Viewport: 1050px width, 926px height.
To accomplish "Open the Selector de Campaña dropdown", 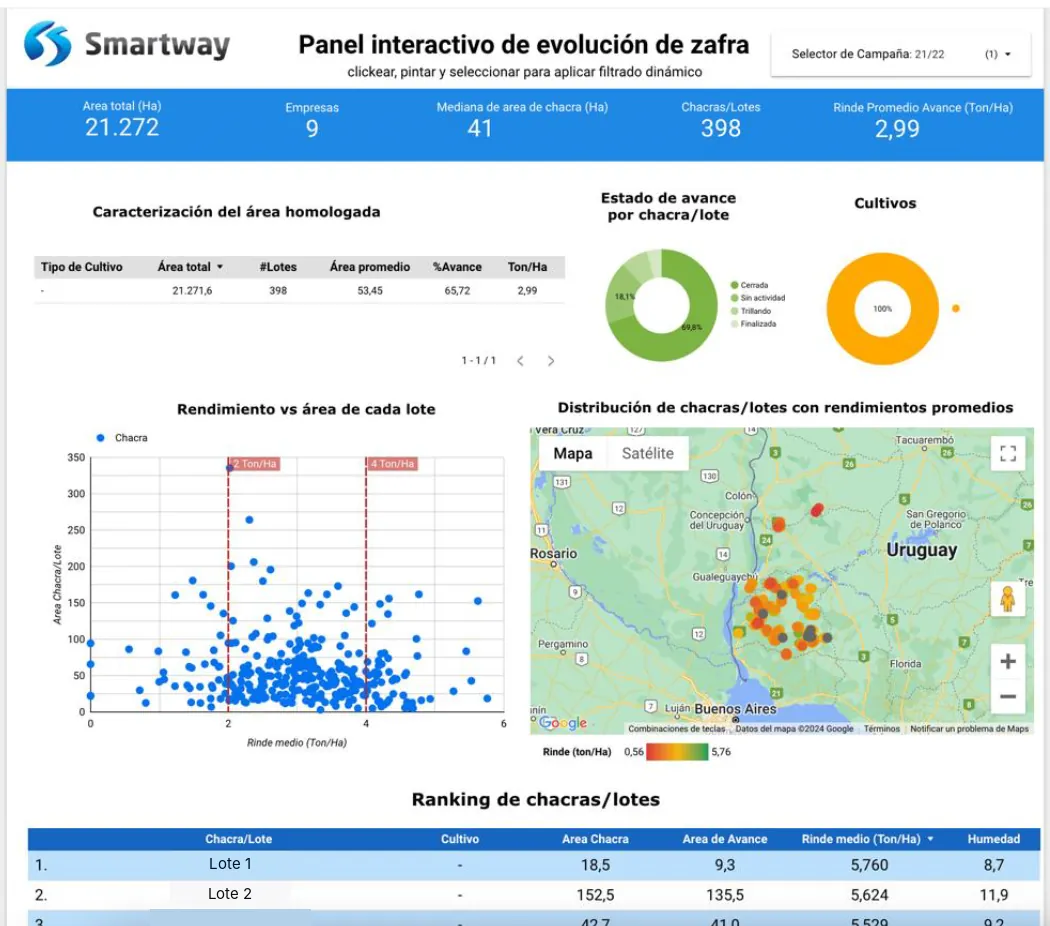I will click(x=901, y=54).
